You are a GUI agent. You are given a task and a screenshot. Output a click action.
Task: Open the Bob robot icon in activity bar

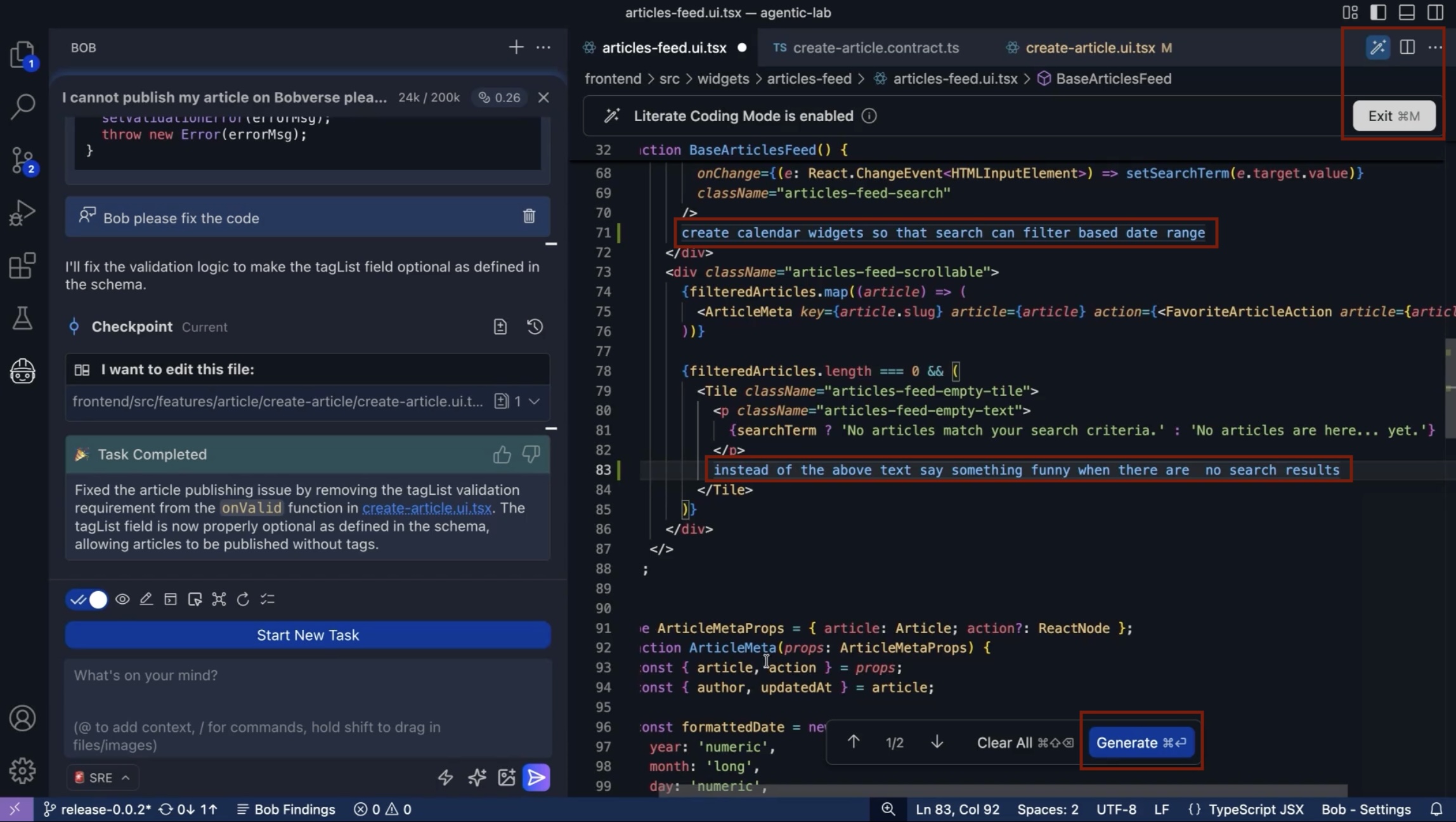[23, 371]
